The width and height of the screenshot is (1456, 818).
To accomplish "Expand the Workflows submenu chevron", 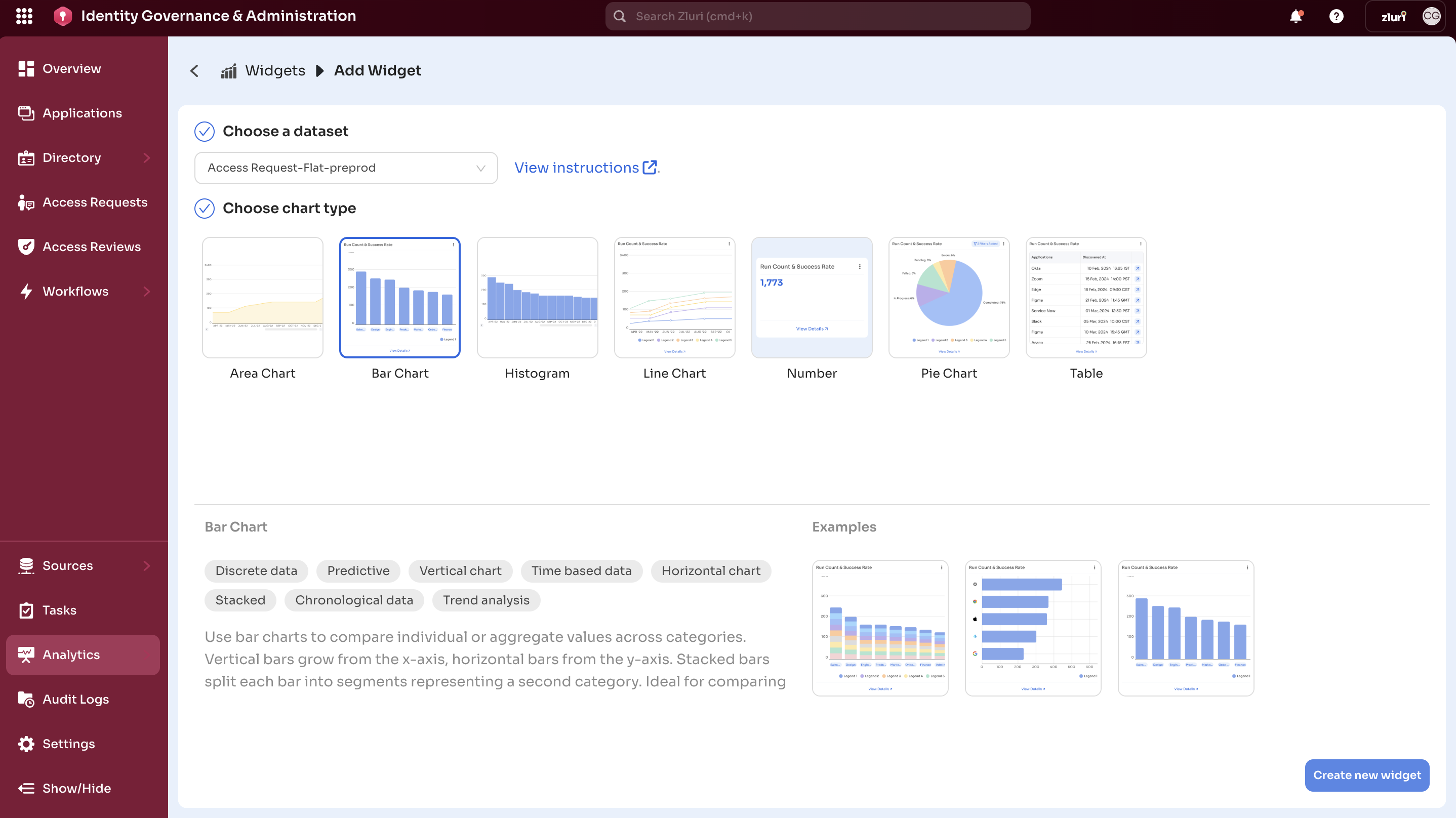I will [x=146, y=292].
